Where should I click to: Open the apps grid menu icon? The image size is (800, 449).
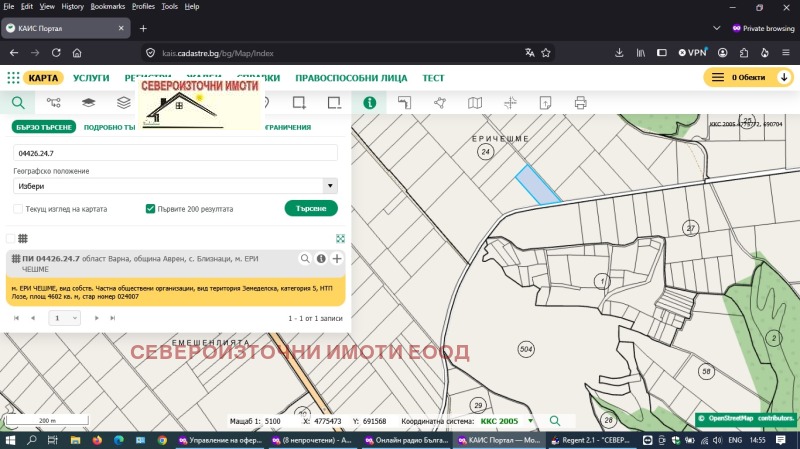tap(13, 78)
